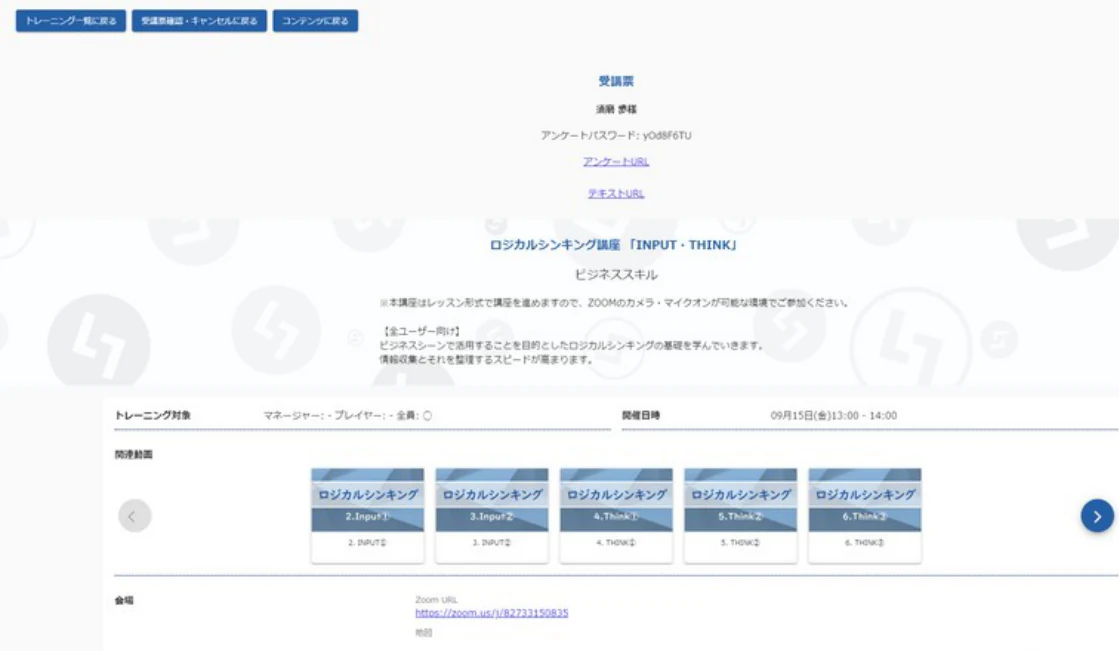Show previous related videos with left arrow

click(134, 515)
